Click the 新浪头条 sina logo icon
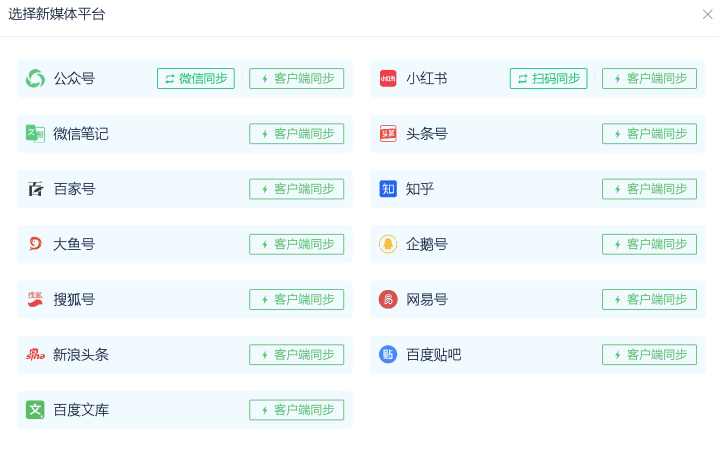The image size is (719, 454). pyautogui.click(x=35, y=354)
